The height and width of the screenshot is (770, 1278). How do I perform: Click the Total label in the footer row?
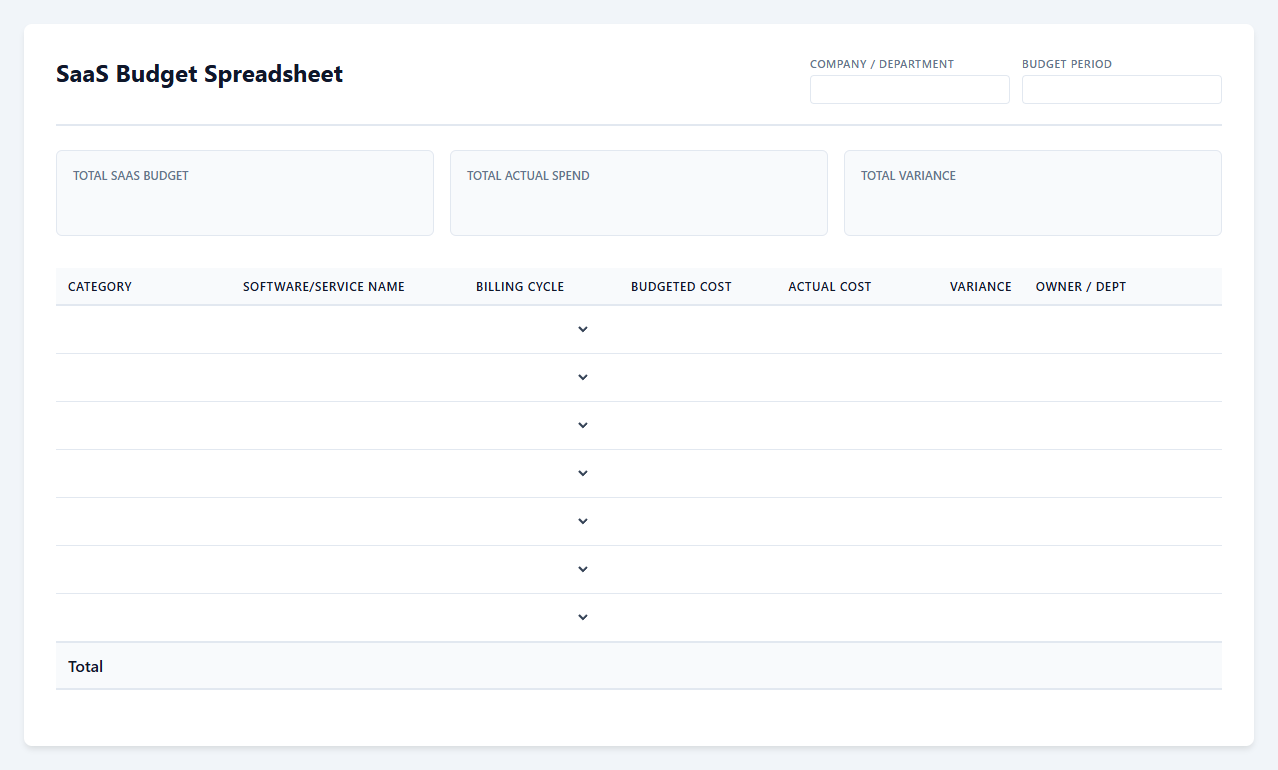[85, 666]
